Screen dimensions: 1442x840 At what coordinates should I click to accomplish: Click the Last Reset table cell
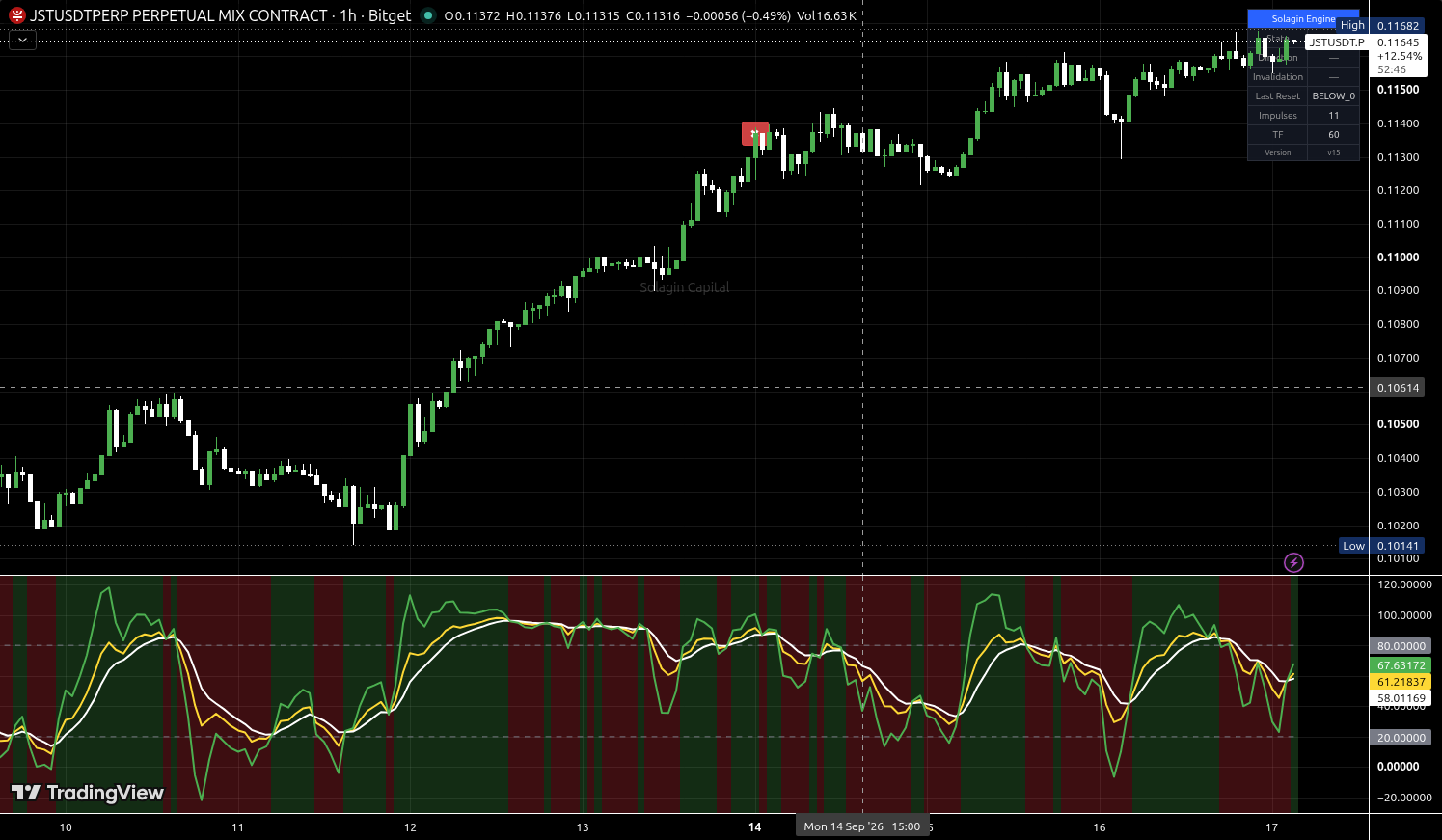point(1277,96)
